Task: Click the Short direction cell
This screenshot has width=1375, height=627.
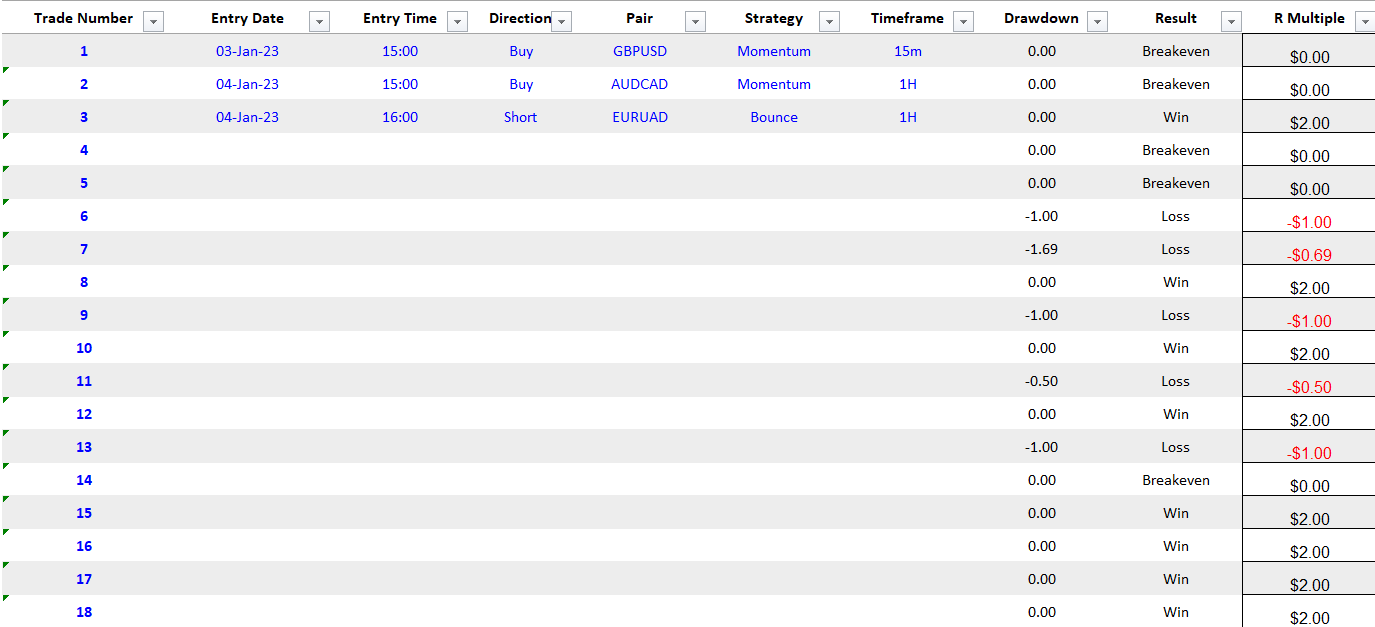Action: 520,117
